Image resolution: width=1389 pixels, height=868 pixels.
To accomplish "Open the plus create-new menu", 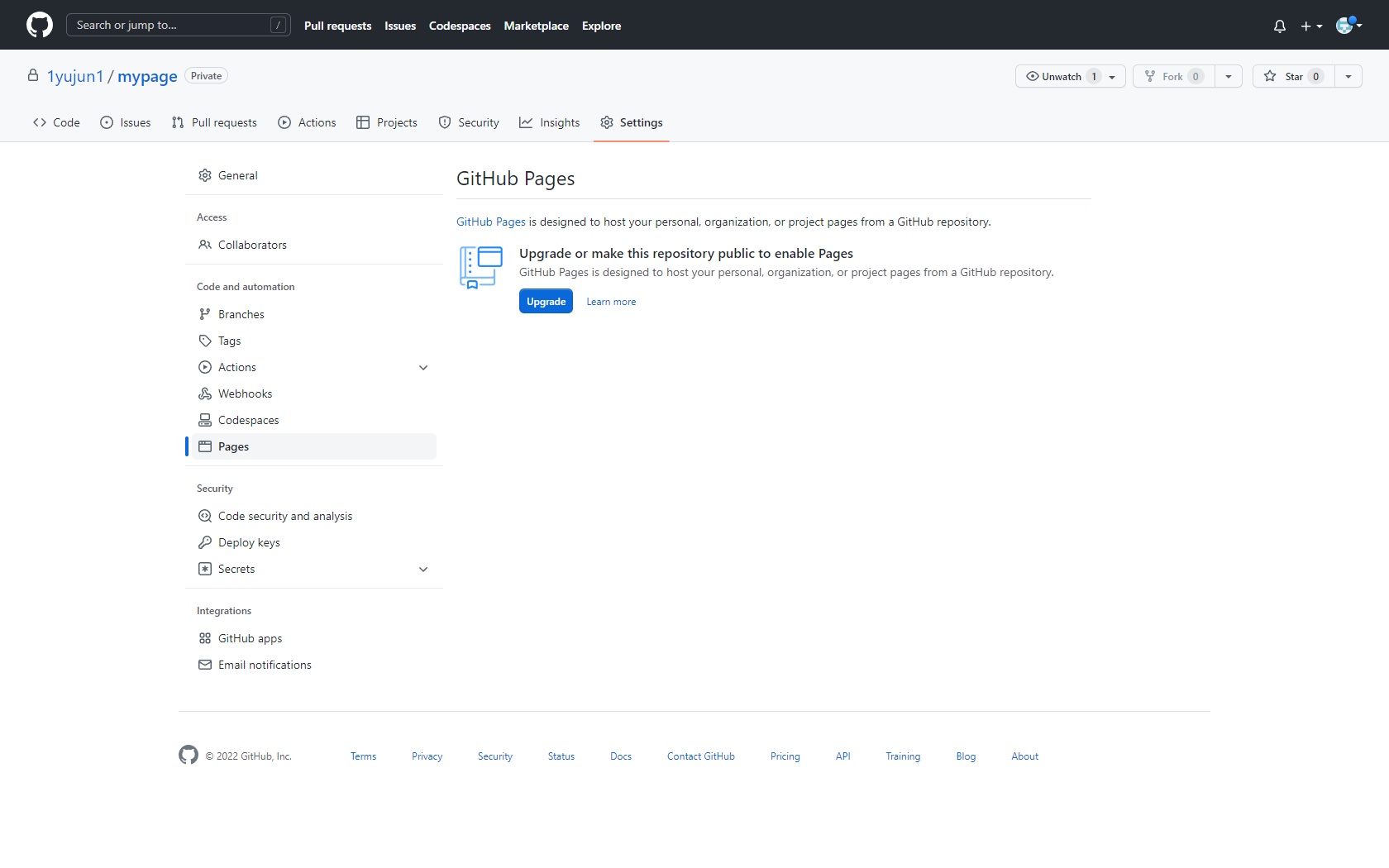I will click(x=1311, y=26).
